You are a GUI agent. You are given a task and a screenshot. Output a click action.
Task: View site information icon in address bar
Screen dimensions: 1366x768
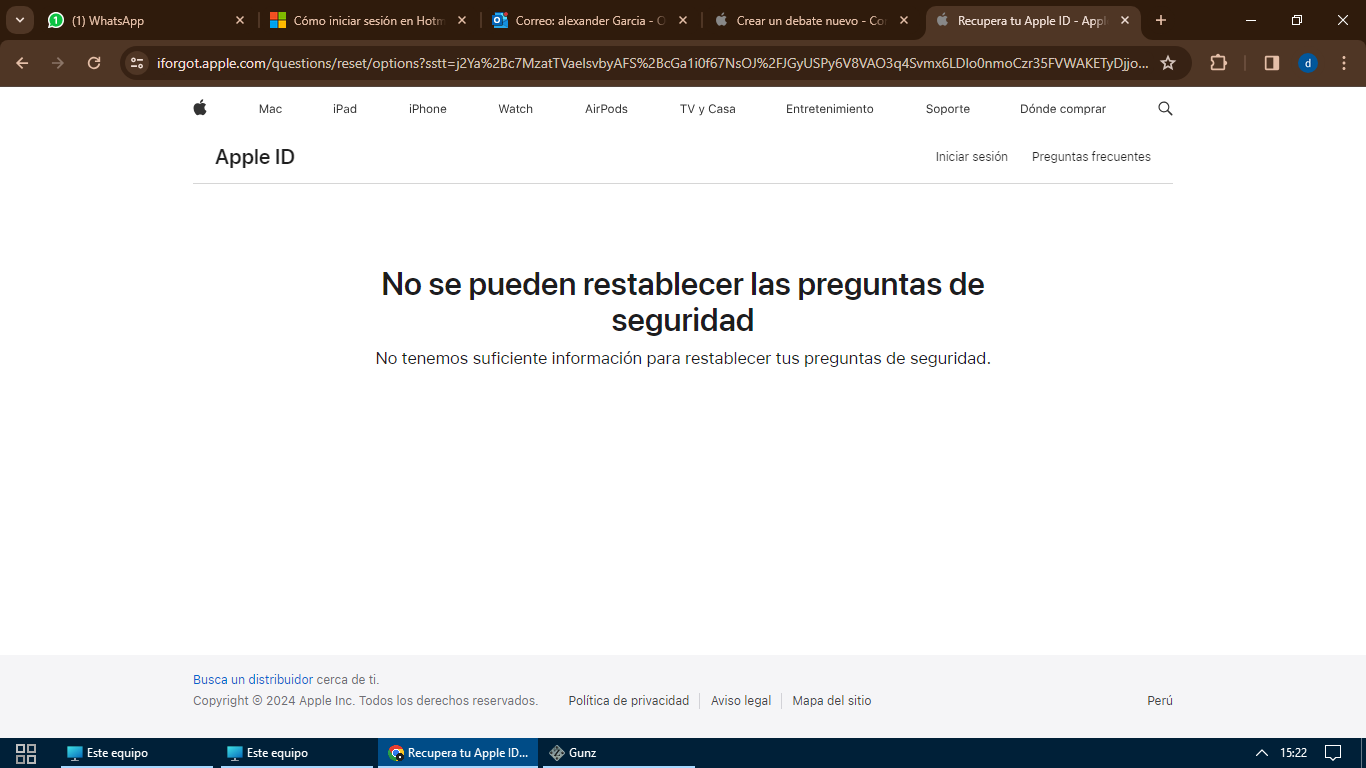click(x=137, y=63)
